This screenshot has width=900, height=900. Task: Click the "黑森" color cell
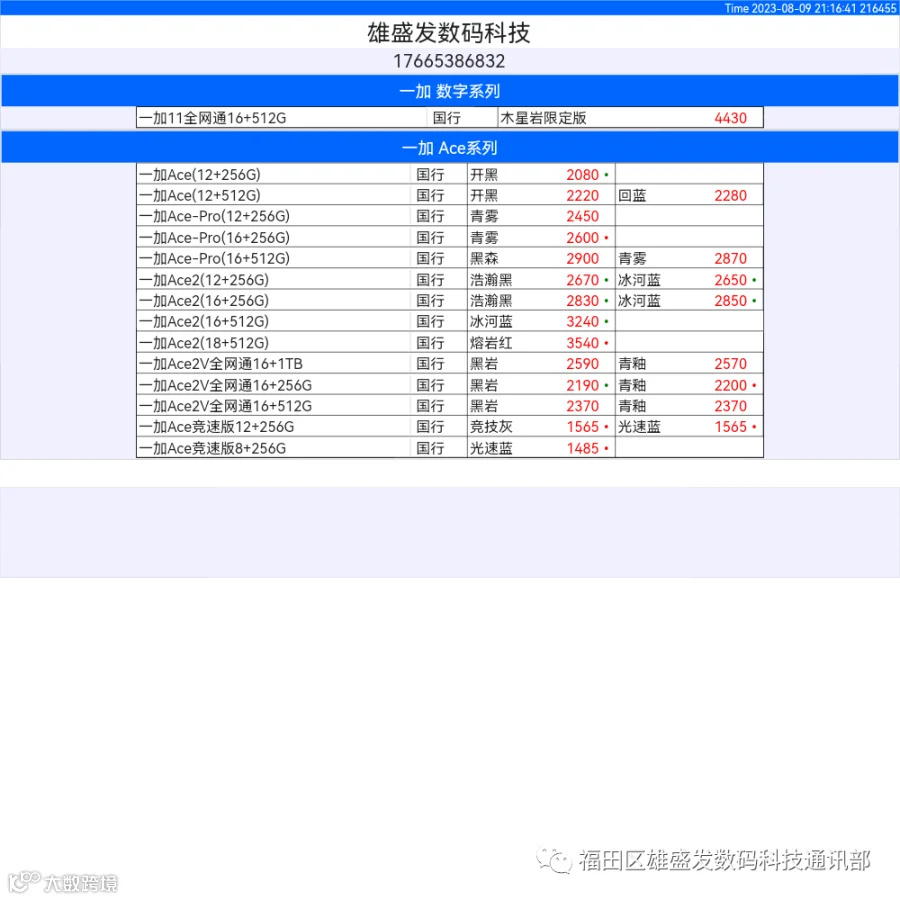click(x=484, y=258)
